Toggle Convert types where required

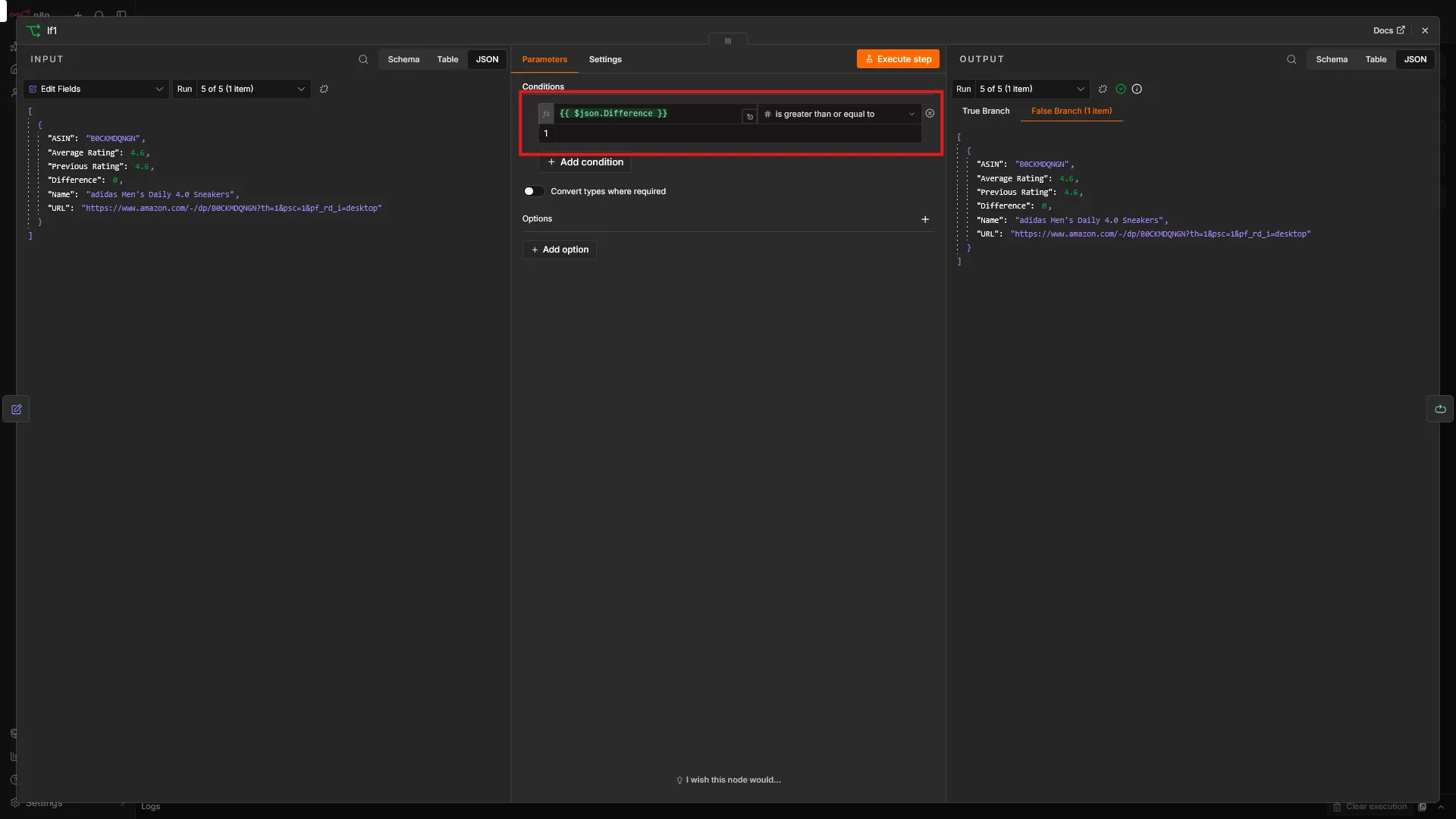pos(533,191)
